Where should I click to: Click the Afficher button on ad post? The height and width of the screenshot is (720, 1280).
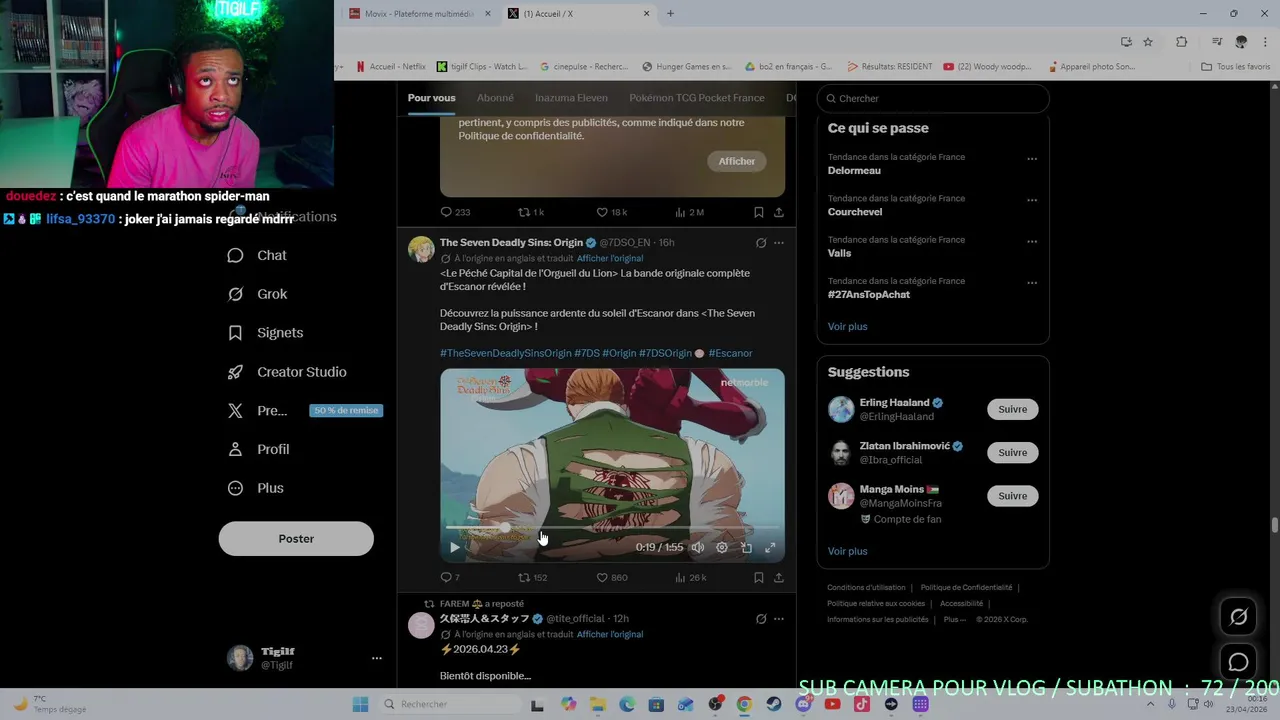click(737, 161)
